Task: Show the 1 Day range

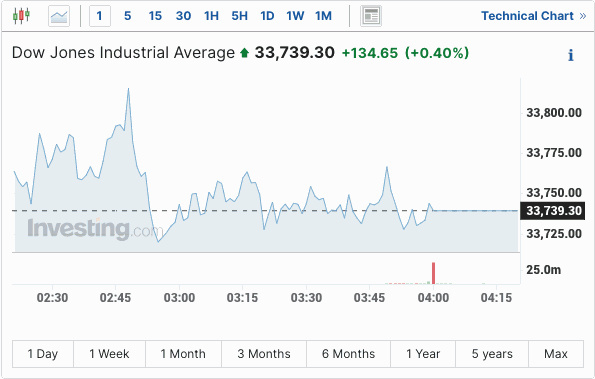Action: pyautogui.click(x=43, y=354)
